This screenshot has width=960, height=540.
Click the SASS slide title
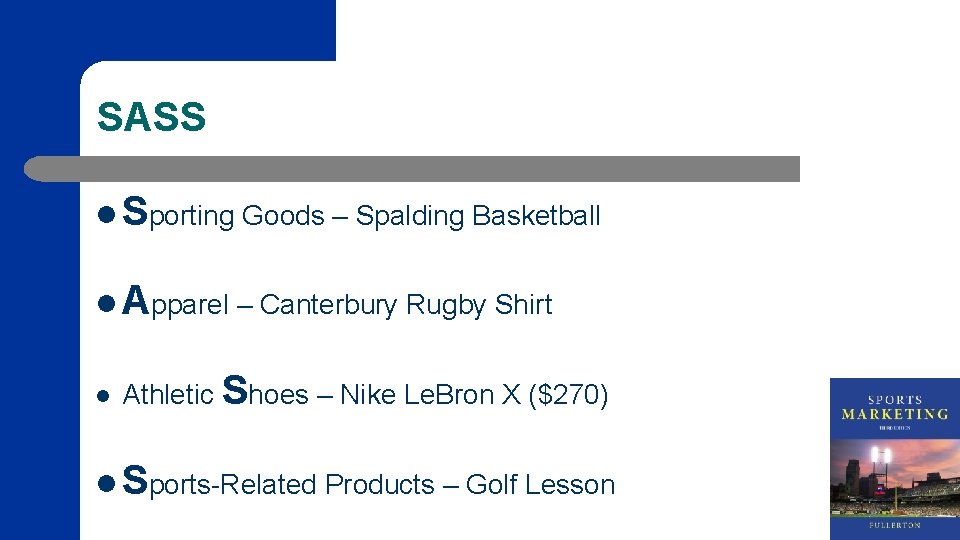pos(151,118)
